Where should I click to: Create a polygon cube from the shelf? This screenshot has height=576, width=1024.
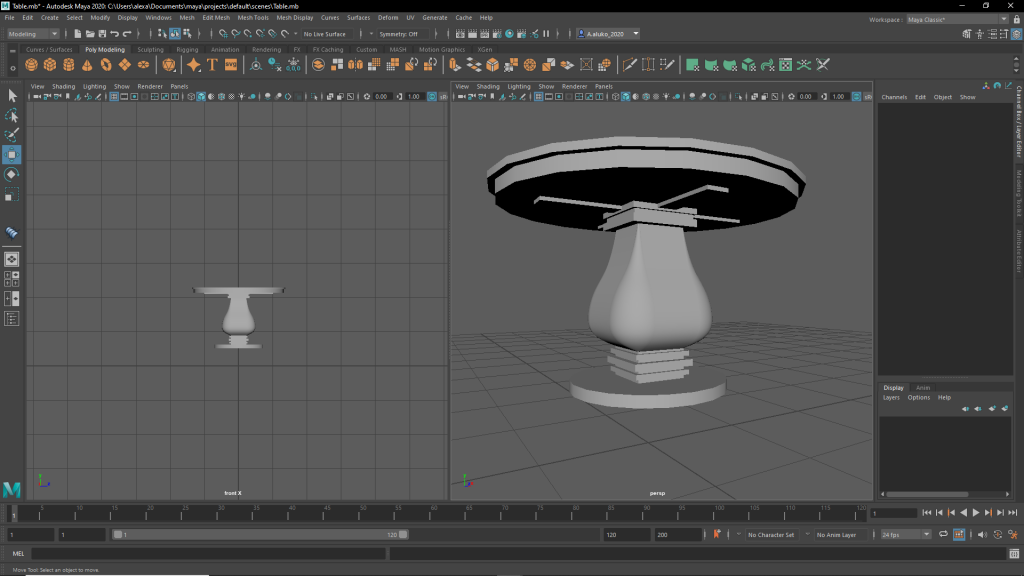(50, 65)
